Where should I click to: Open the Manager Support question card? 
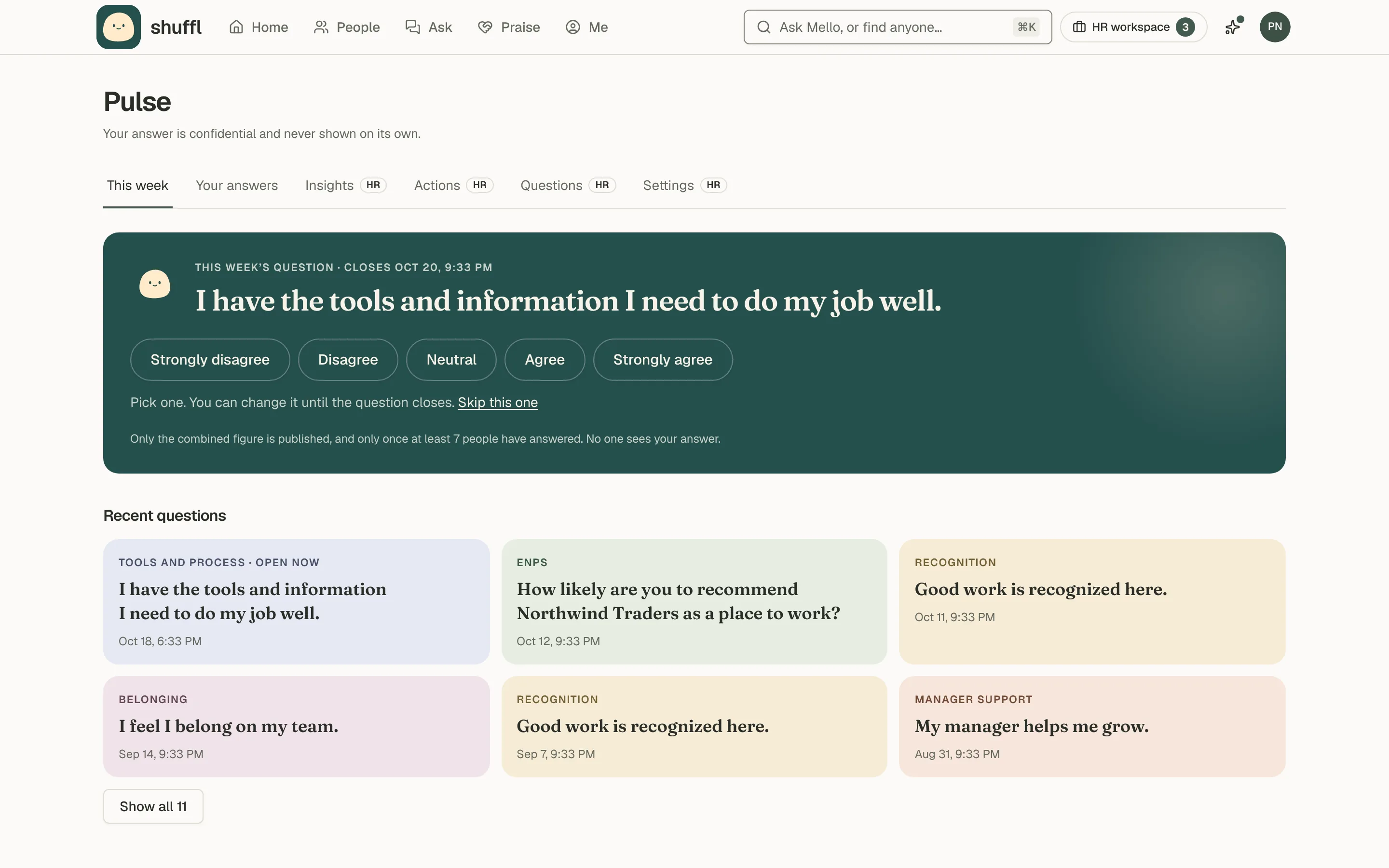click(x=1092, y=726)
